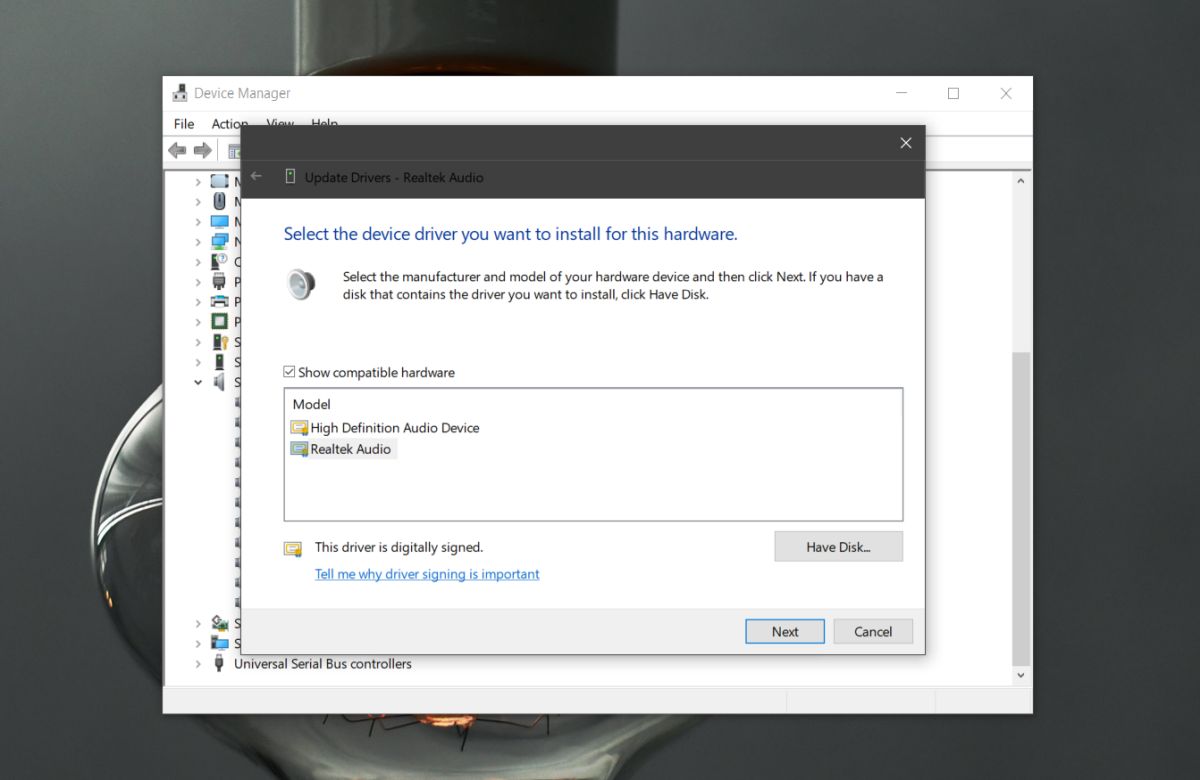Expand the node beside the network adapters icon

pos(198,242)
